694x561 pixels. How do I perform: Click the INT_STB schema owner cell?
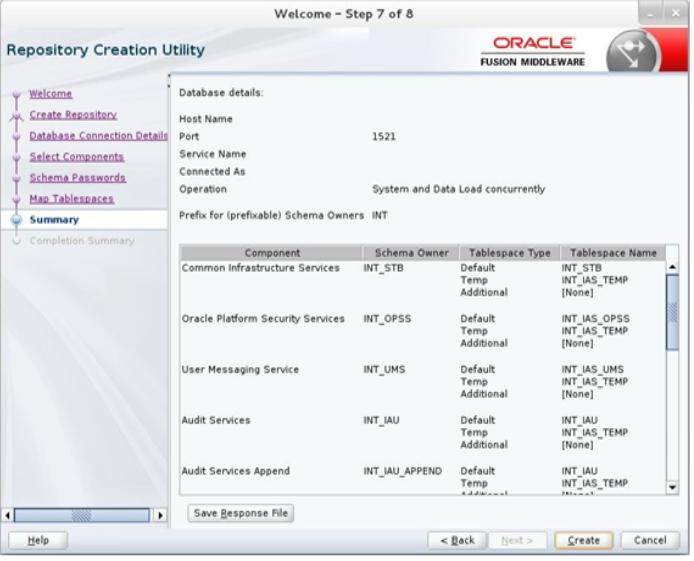(x=383, y=268)
